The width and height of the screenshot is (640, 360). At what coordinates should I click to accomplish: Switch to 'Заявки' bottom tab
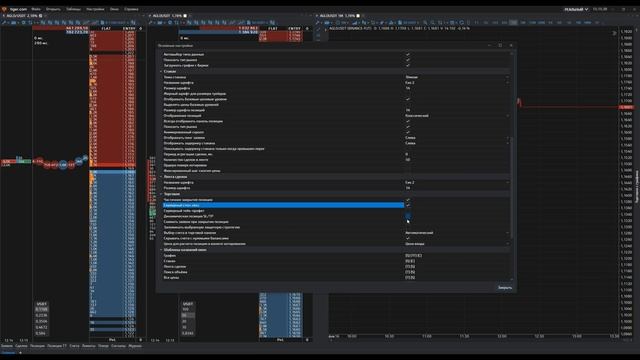click(x=7, y=346)
